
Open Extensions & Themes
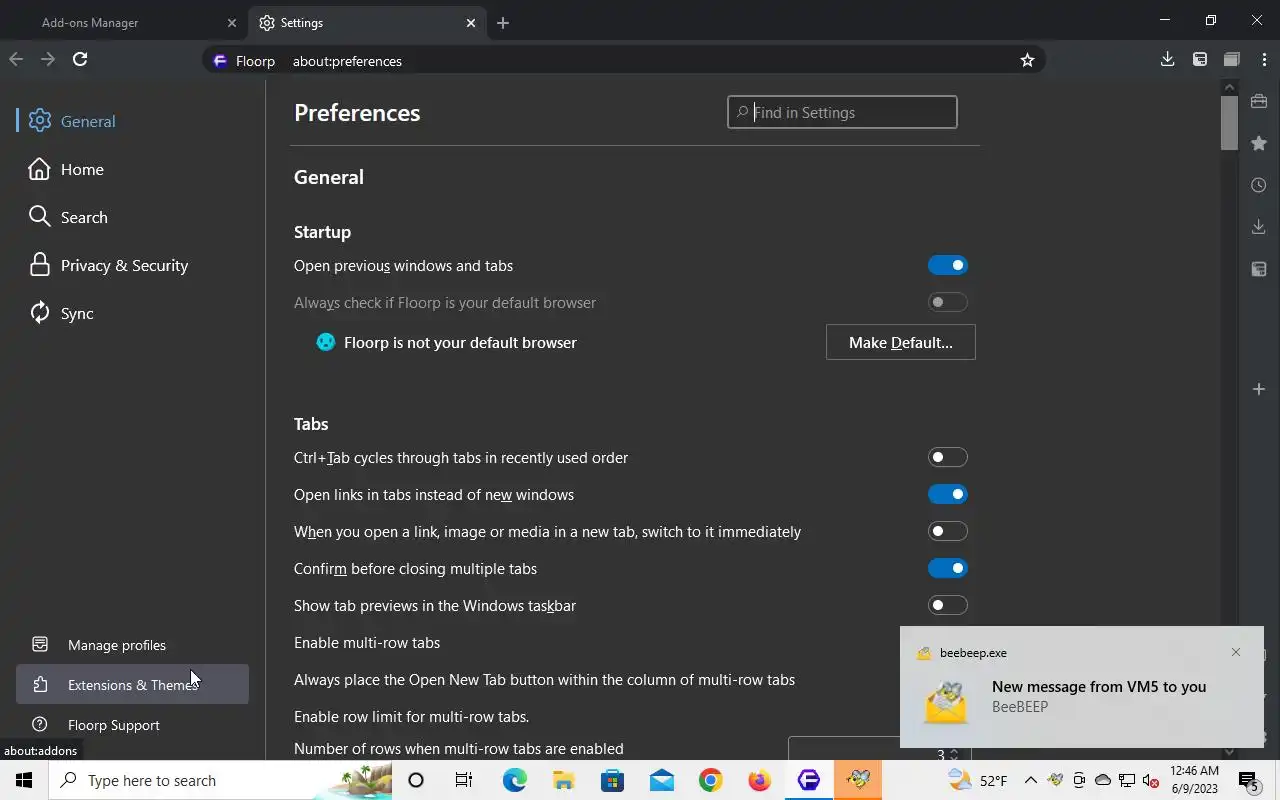[x=132, y=685]
